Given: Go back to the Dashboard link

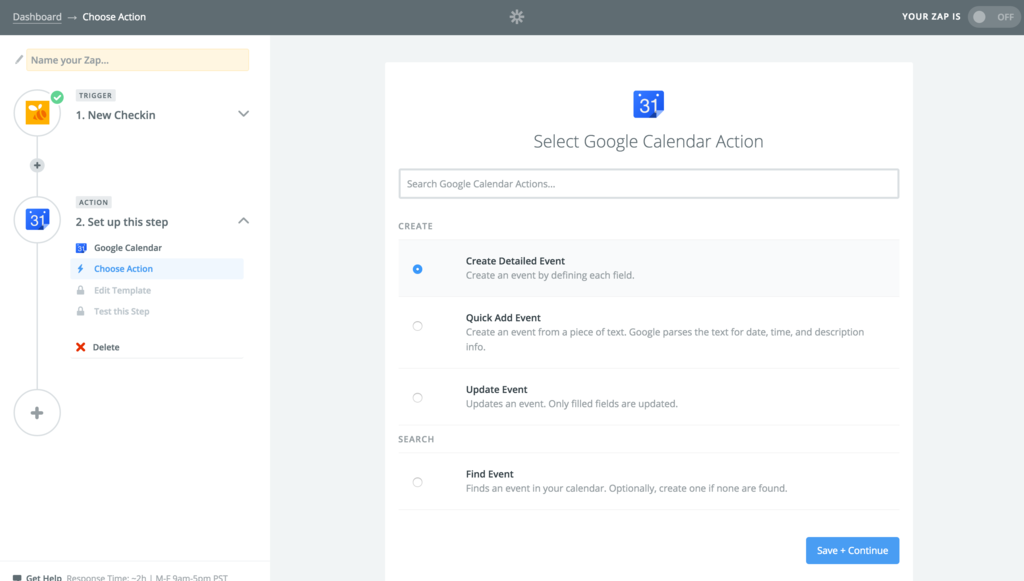Looking at the screenshot, I should tap(37, 17).
